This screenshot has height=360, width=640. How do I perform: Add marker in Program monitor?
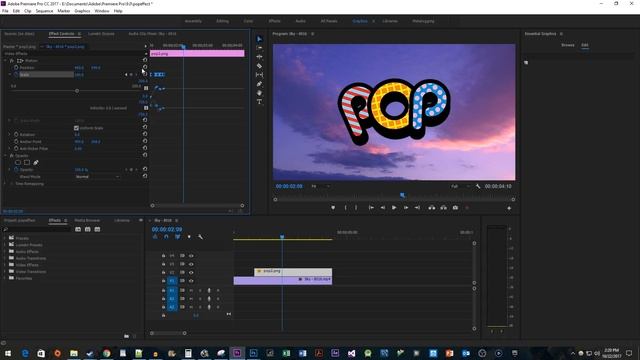pos(333,208)
